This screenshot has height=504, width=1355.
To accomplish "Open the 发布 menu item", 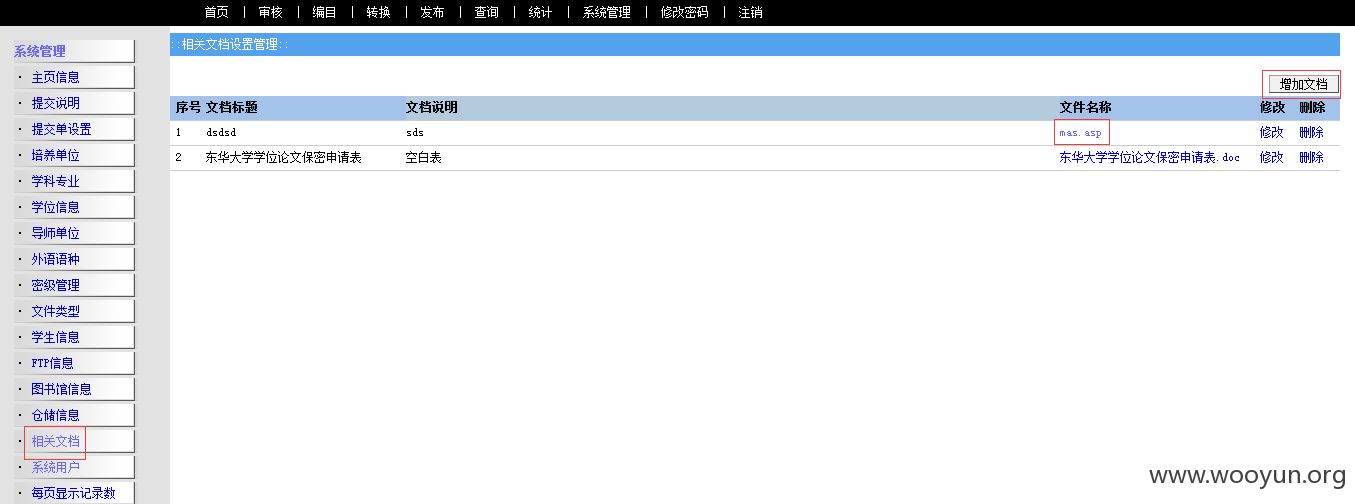I will pyautogui.click(x=432, y=12).
